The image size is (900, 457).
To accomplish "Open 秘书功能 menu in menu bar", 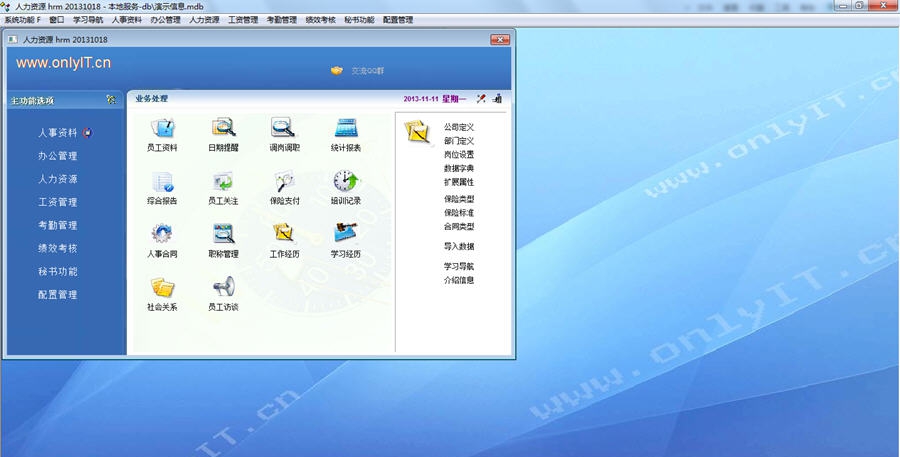I will tap(359, 20).
